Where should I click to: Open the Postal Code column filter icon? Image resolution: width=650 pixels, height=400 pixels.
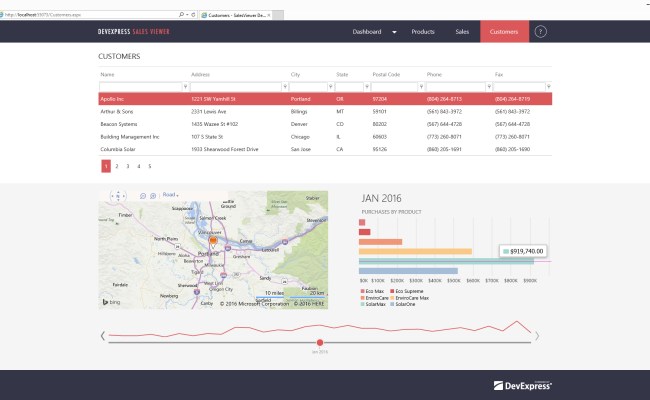click(x=421, y=87)
